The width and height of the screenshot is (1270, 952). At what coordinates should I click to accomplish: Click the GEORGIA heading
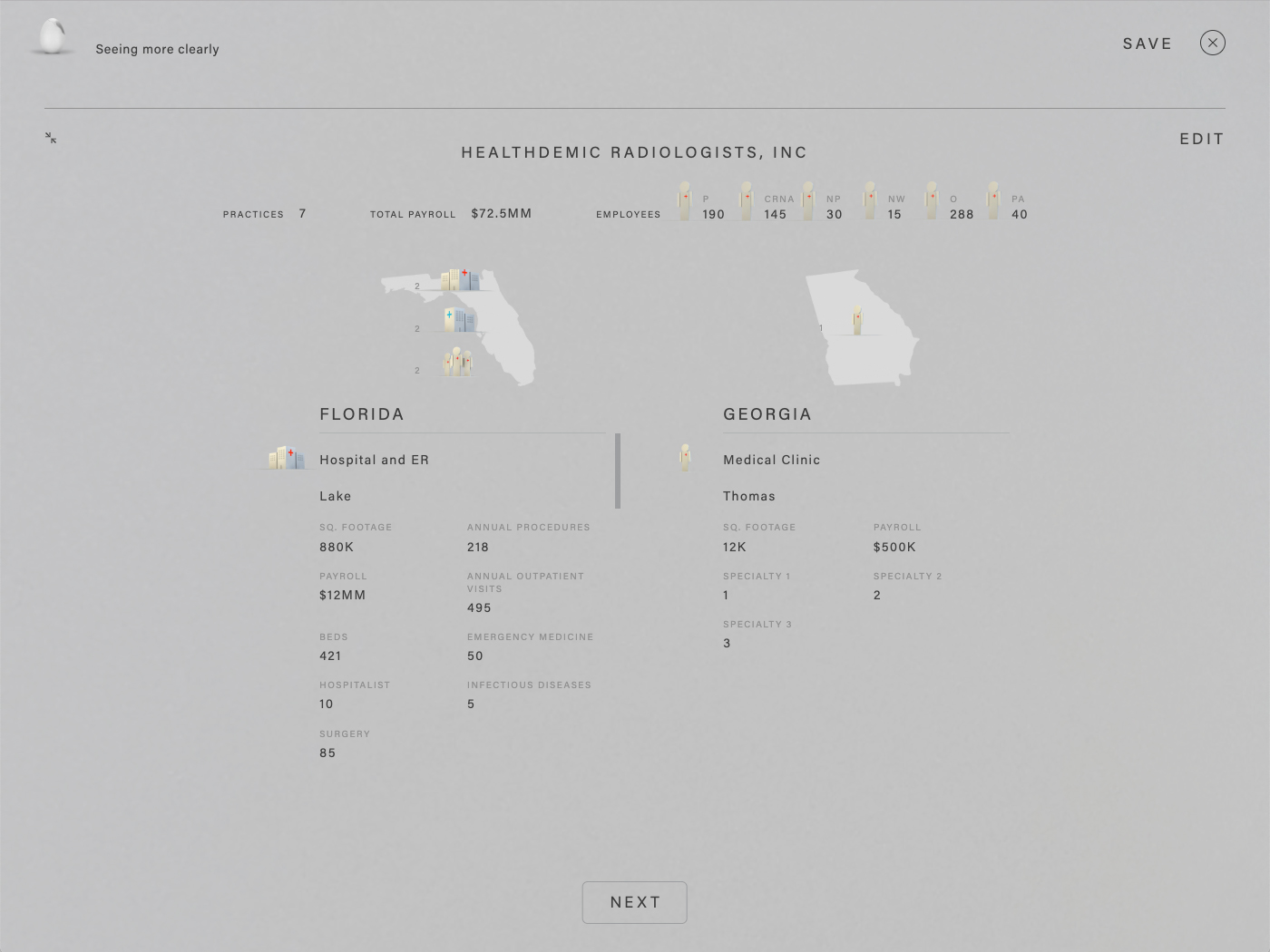(x=767, y=414)
